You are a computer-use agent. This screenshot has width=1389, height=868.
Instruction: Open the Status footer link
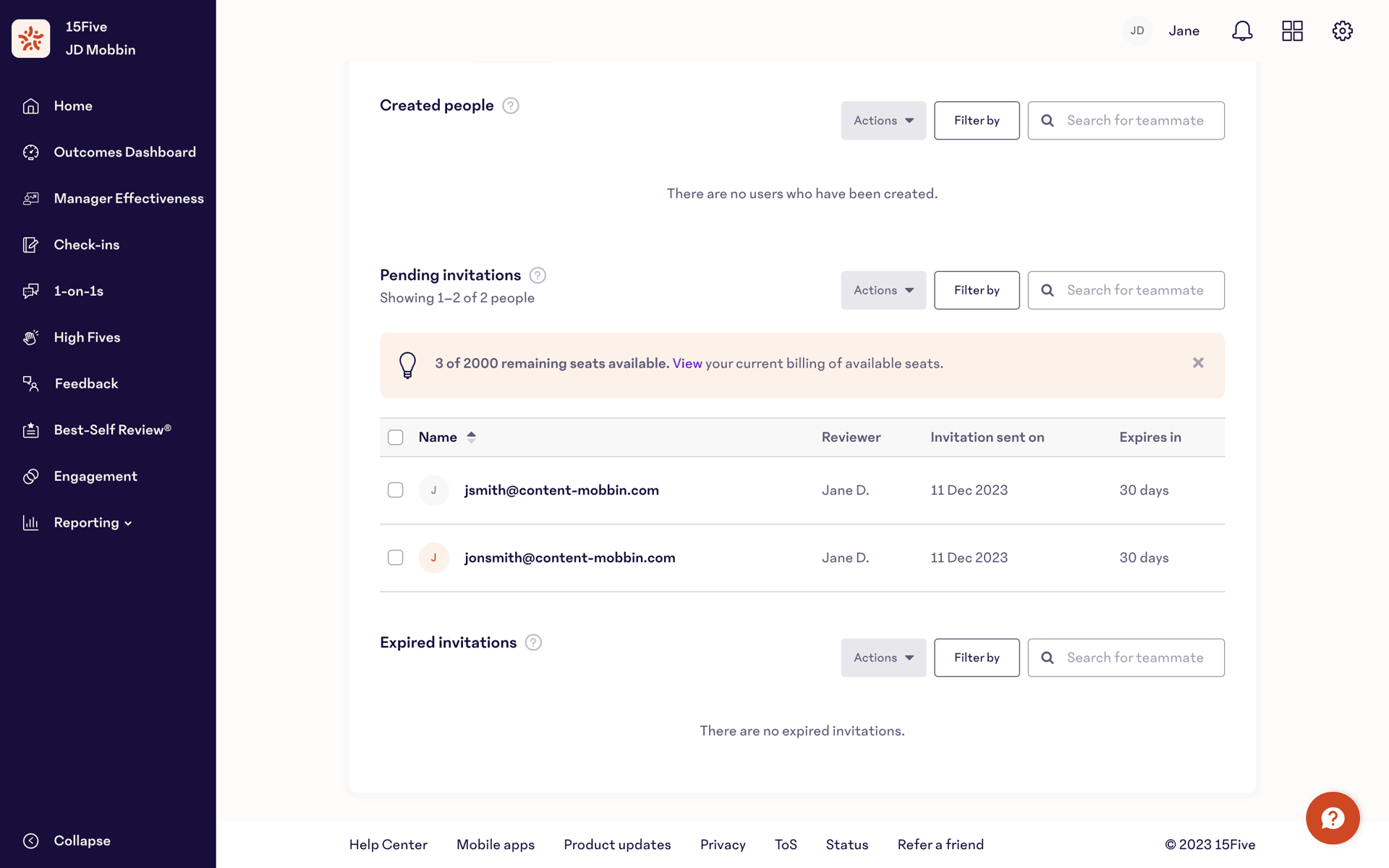[847, 845]
